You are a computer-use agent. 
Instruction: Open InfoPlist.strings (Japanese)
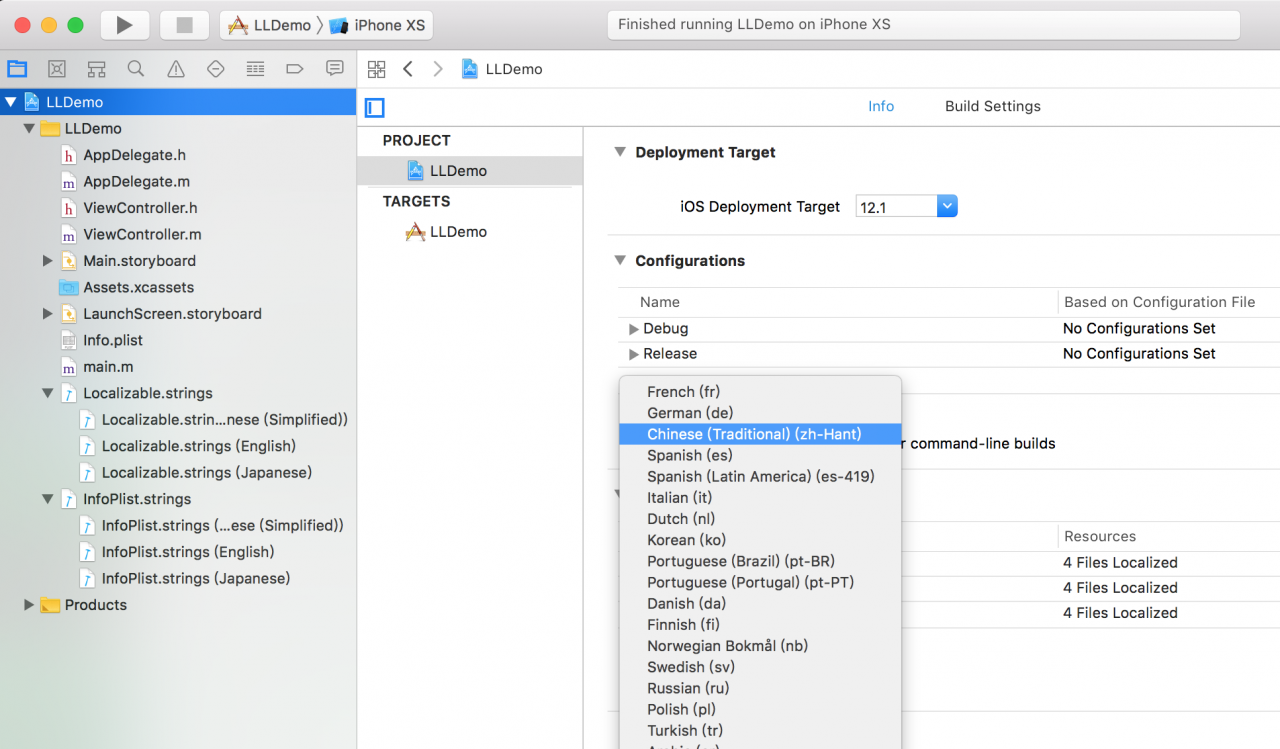(x=195, y=579)
